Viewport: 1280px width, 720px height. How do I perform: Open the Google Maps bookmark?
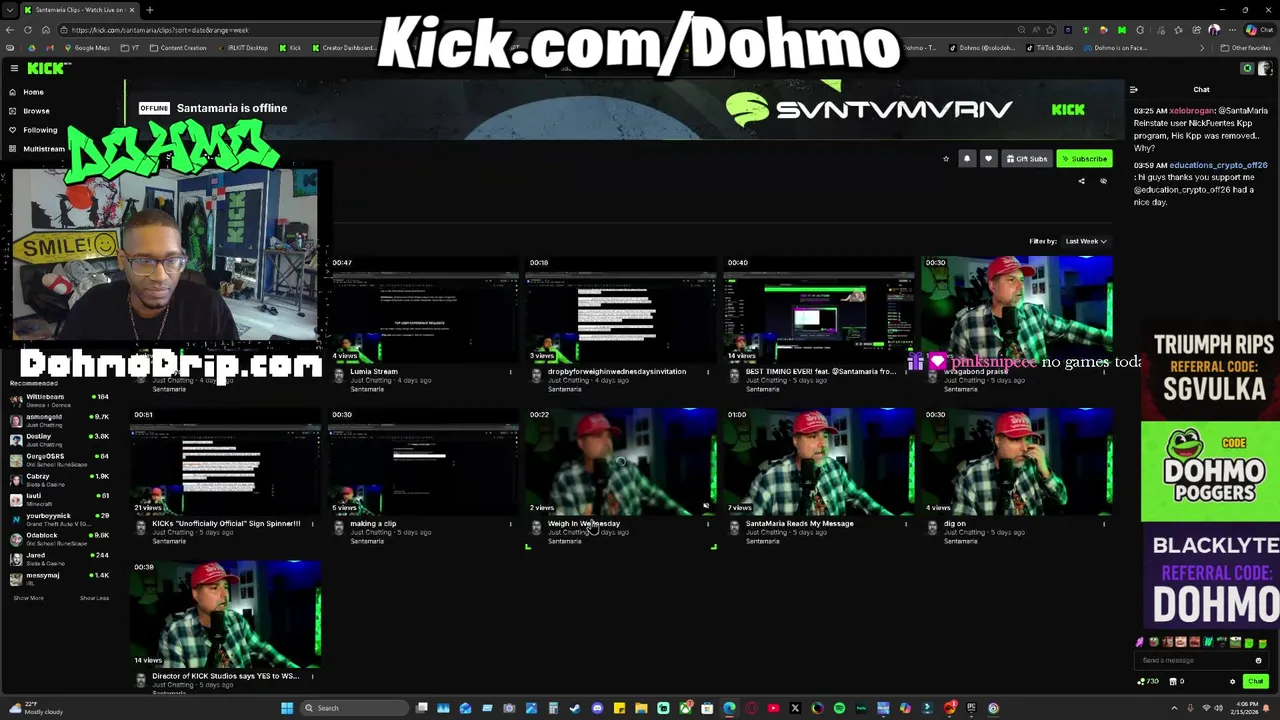pyautogui.click(x=88, y=48)
